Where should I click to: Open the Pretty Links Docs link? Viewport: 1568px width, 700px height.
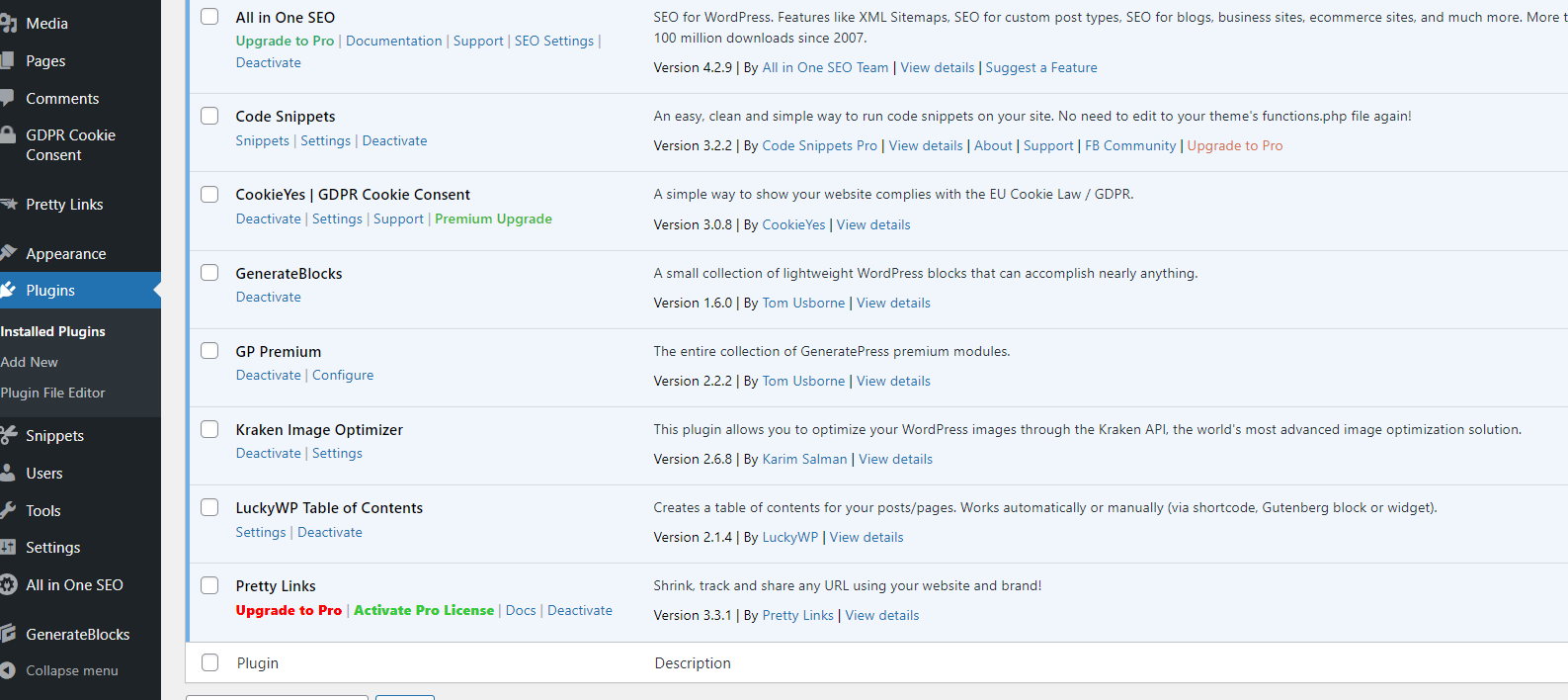[x=521, y=610]
